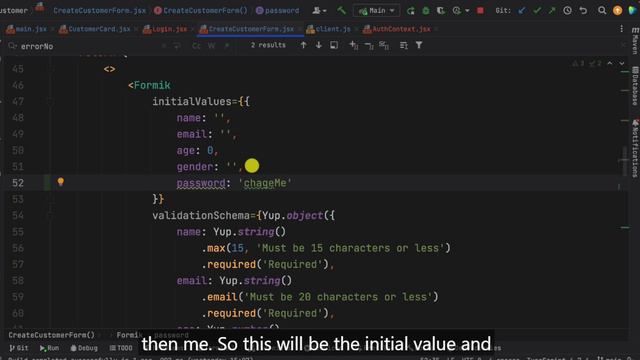This screenshot has width=640, height=360.
Task: Click Run with Coverage icon
Action: coord(441,11)
